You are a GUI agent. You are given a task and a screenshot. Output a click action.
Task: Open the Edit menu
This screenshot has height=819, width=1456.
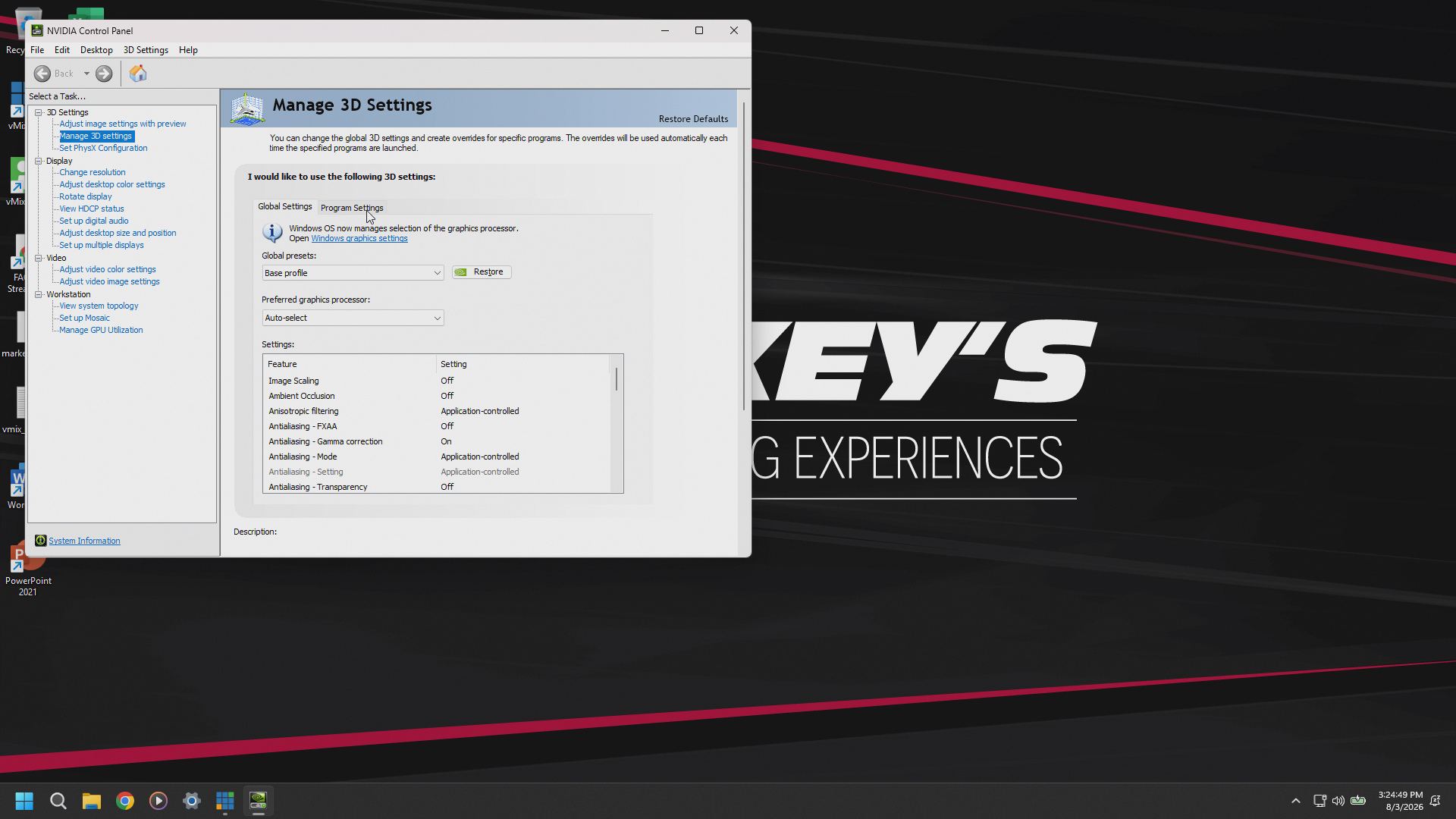pyautogui.click(x=62, y=50)
